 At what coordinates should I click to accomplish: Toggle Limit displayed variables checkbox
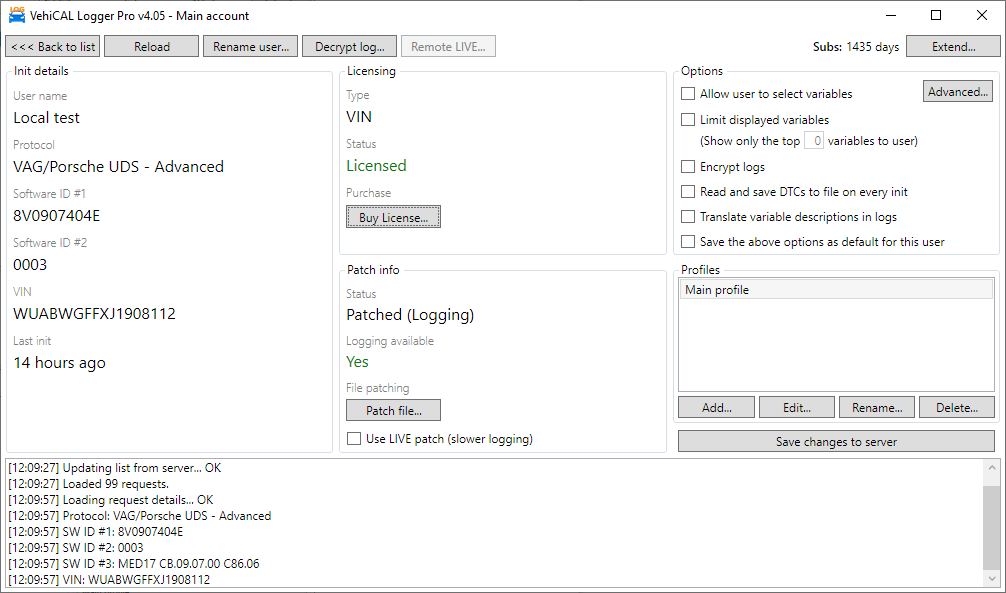(x=688, y=120)
